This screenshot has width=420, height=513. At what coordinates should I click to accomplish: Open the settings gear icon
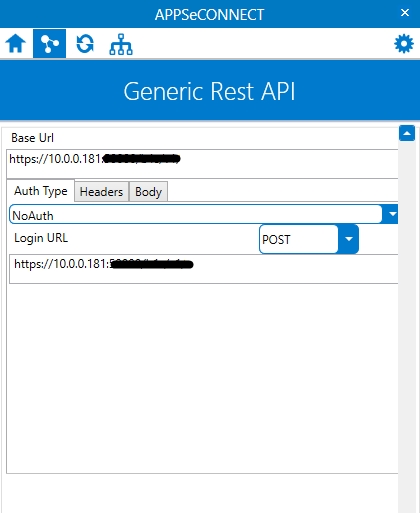pyautogui.click(x=404, y=44)
